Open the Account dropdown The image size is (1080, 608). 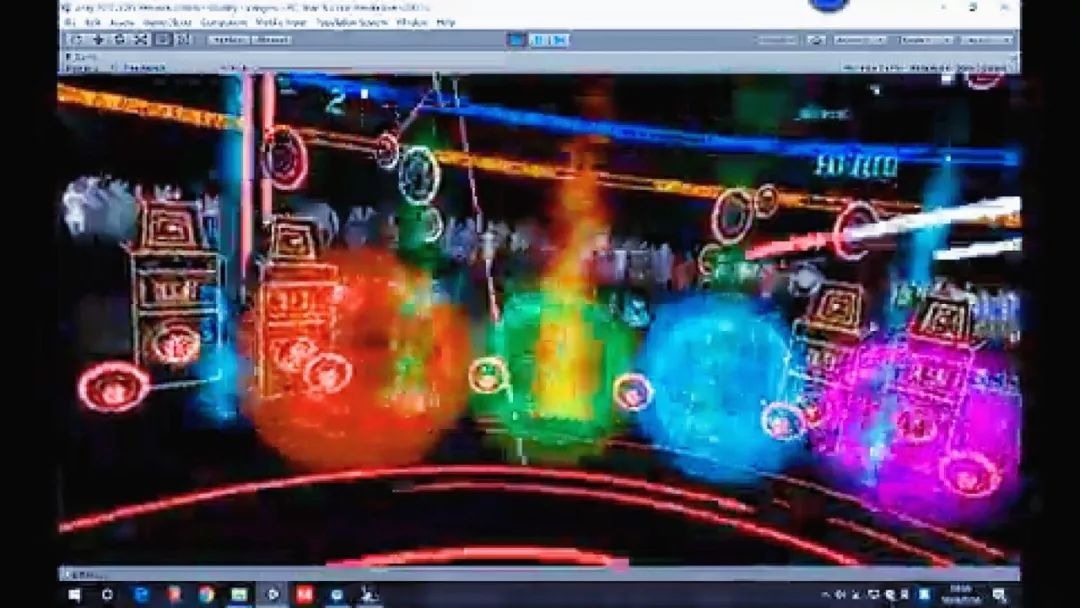(860, 40)
